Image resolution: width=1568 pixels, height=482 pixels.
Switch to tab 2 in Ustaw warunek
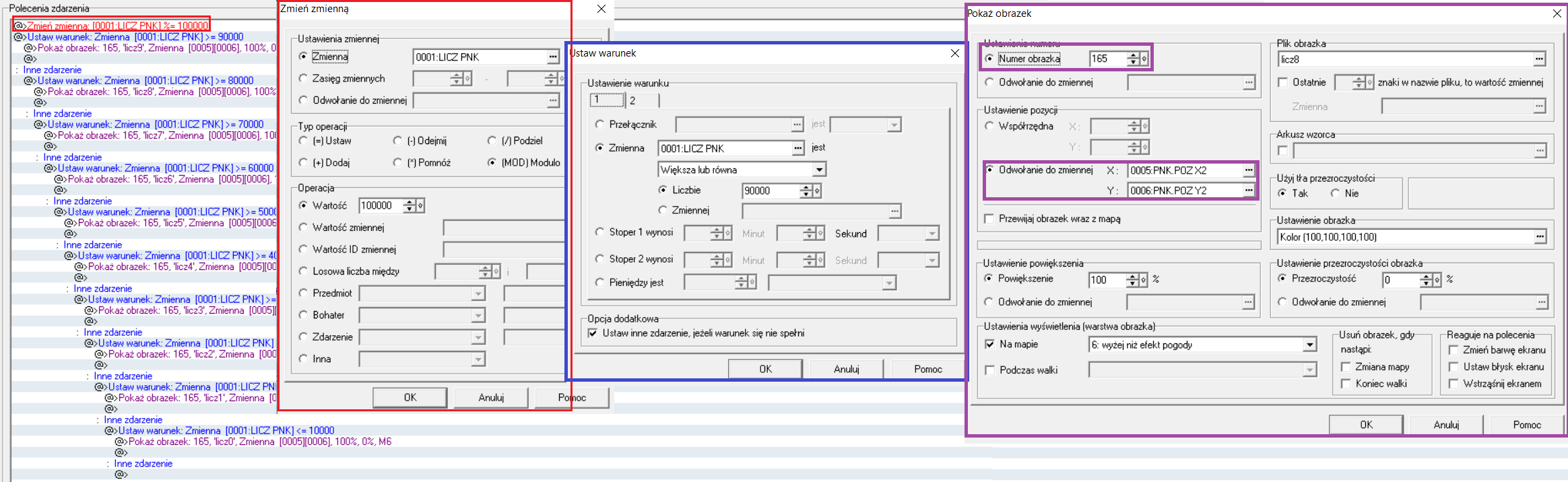pyautogui.click(x=633, y=100)
